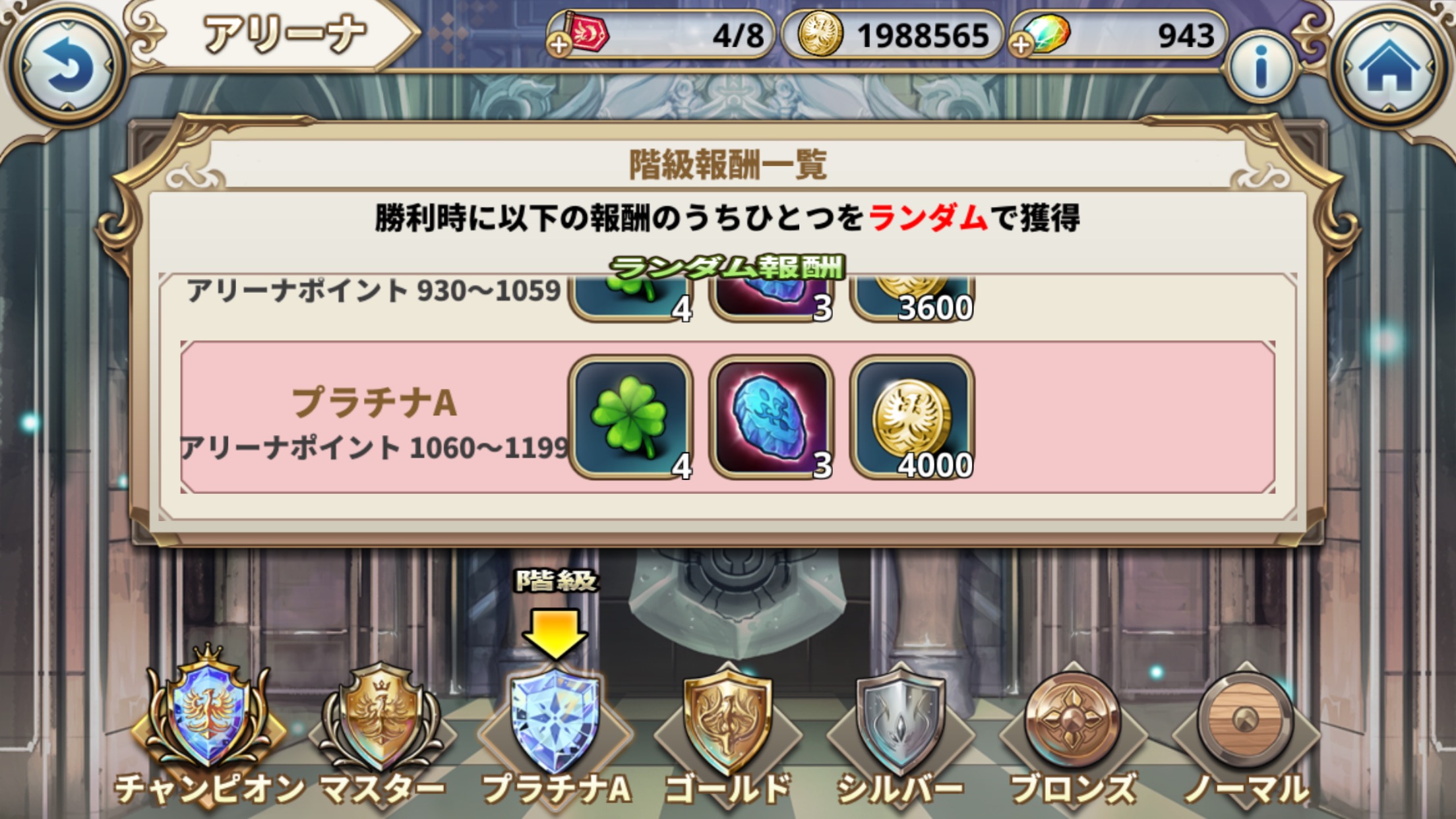The width and height of the screenshot is (1456, 819).
Task: Open the home screen via house icon
Action: click(x=1389, y=66)
